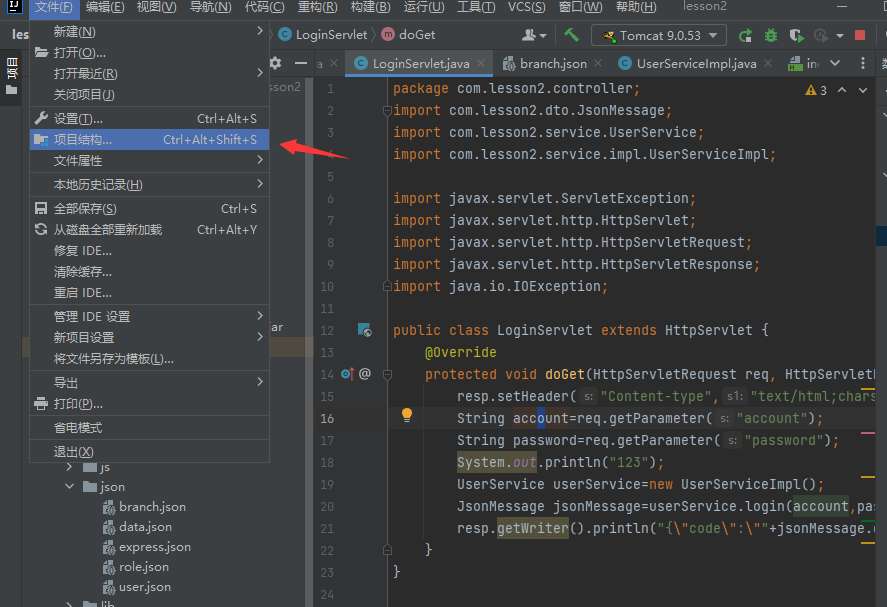887x607 pixels.
Task: Select branch.json file in project tree
Action: (x=152, y=507)
